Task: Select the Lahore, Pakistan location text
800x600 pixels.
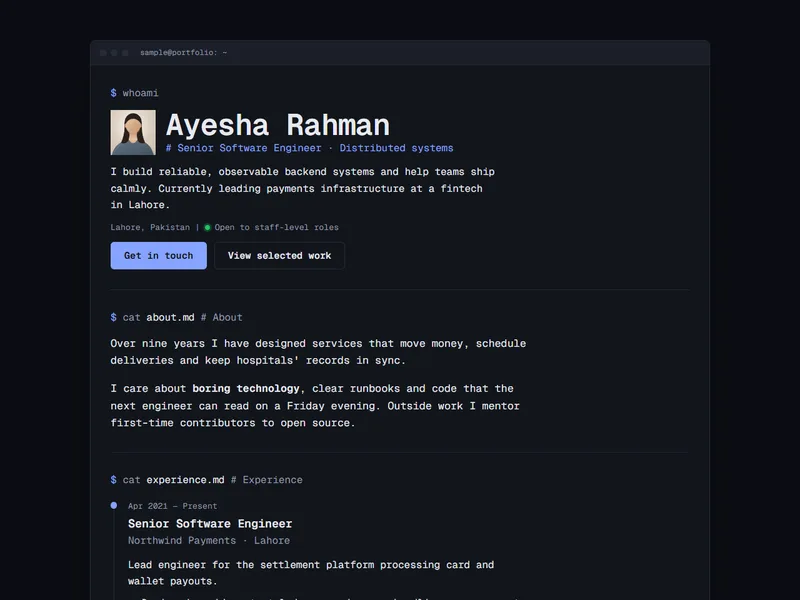Action: 150,228
